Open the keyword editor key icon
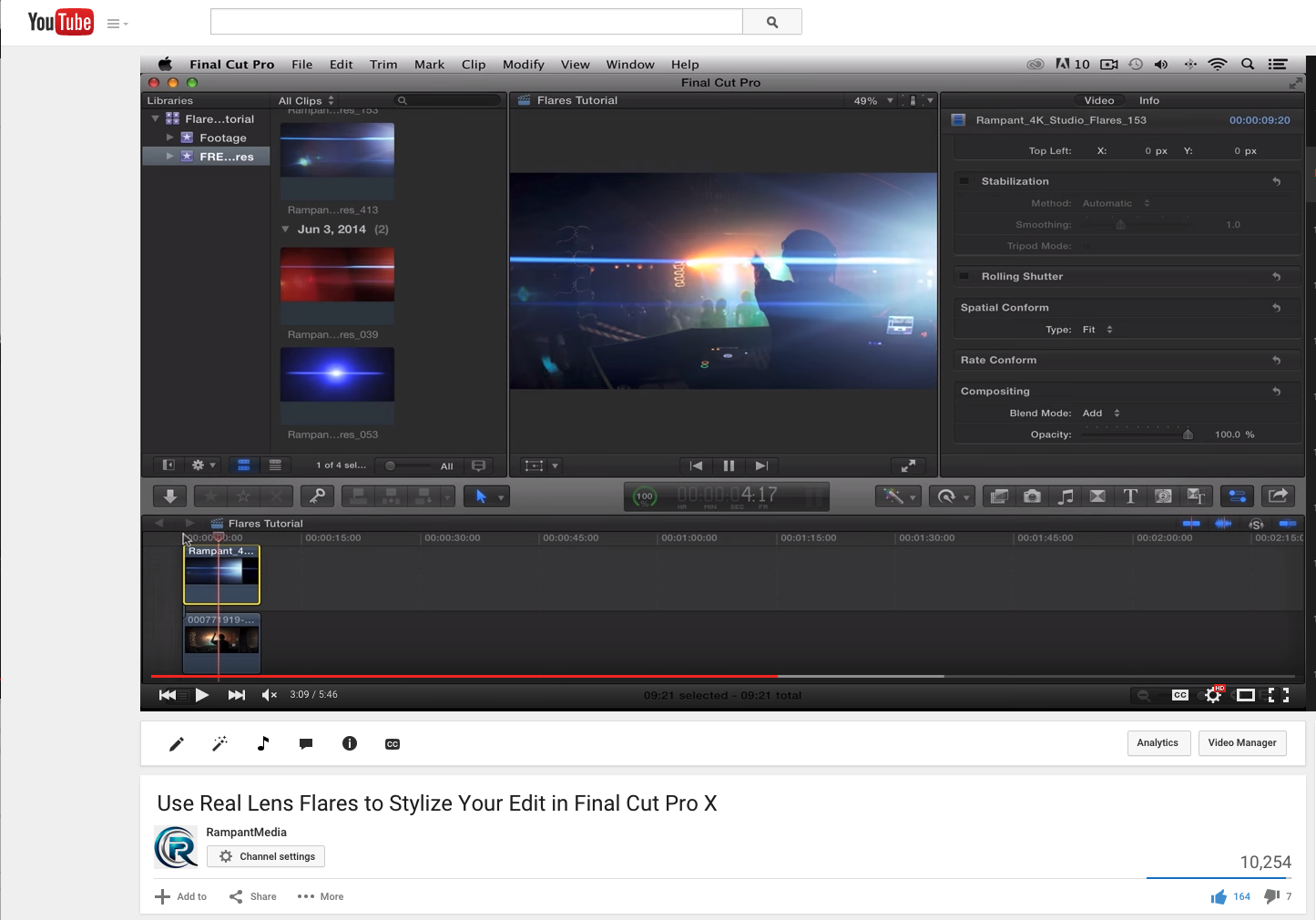This screenshot has height=920, width=1316. pos(318,496)
